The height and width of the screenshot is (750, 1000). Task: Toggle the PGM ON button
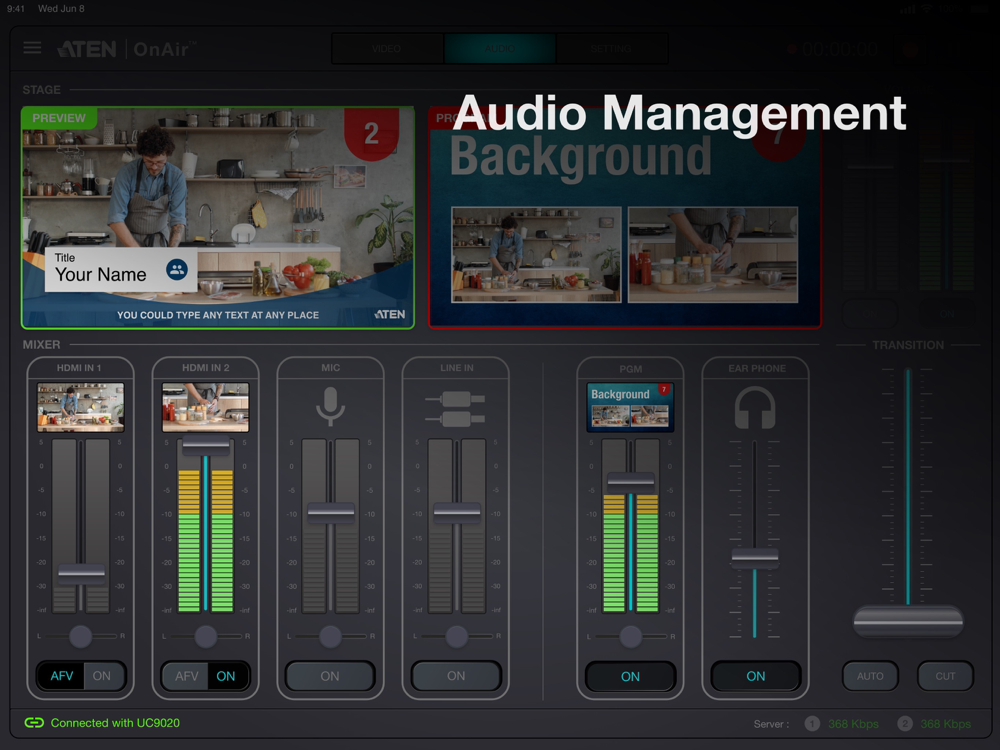pyautogui.click(x=630, y=677)
